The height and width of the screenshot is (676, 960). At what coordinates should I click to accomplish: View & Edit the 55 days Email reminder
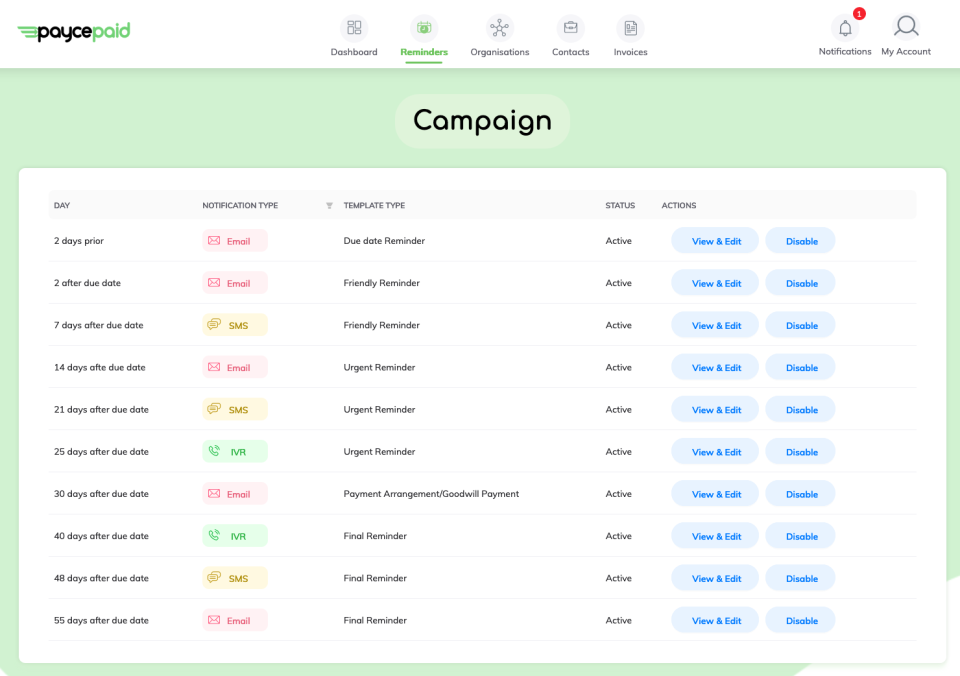[x=715, y=621]
